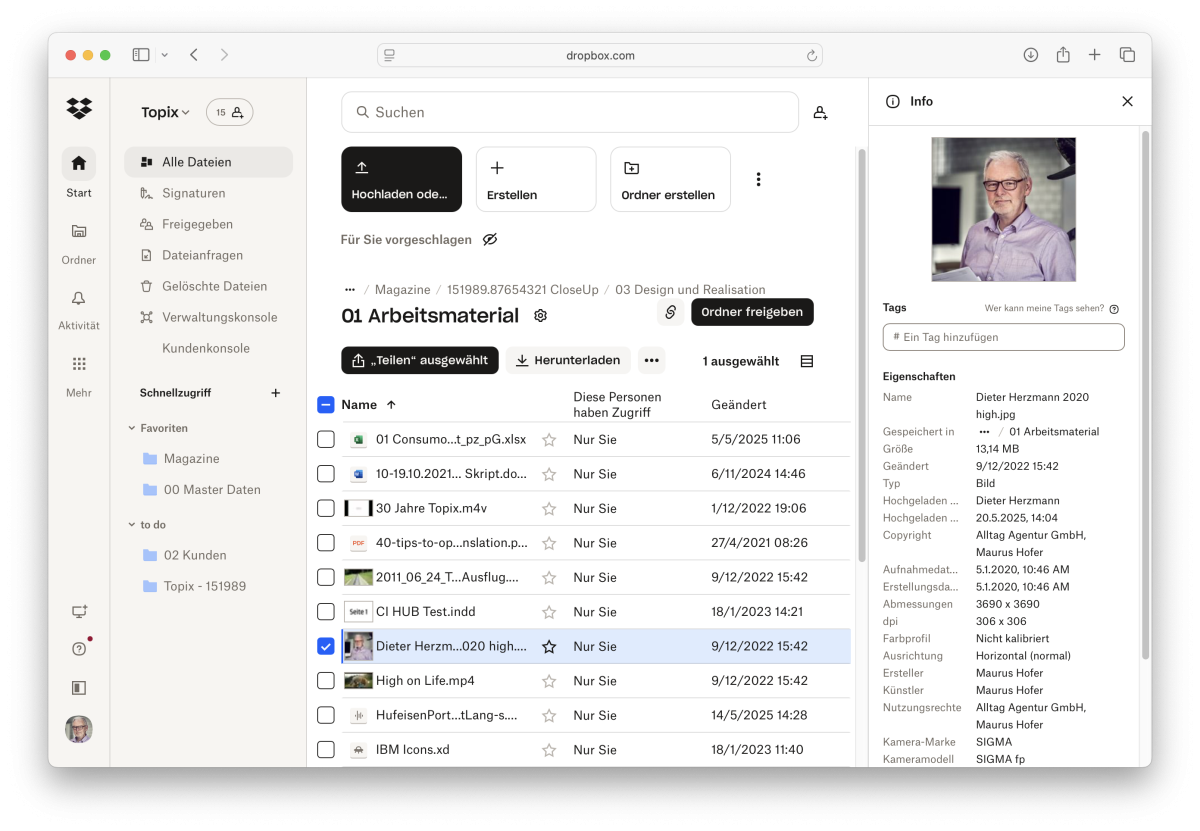Follow the 'Wer kann meine Tags sehen?' link
The height and width of the screenshot is (831, 1200).
click(1045, 309)
